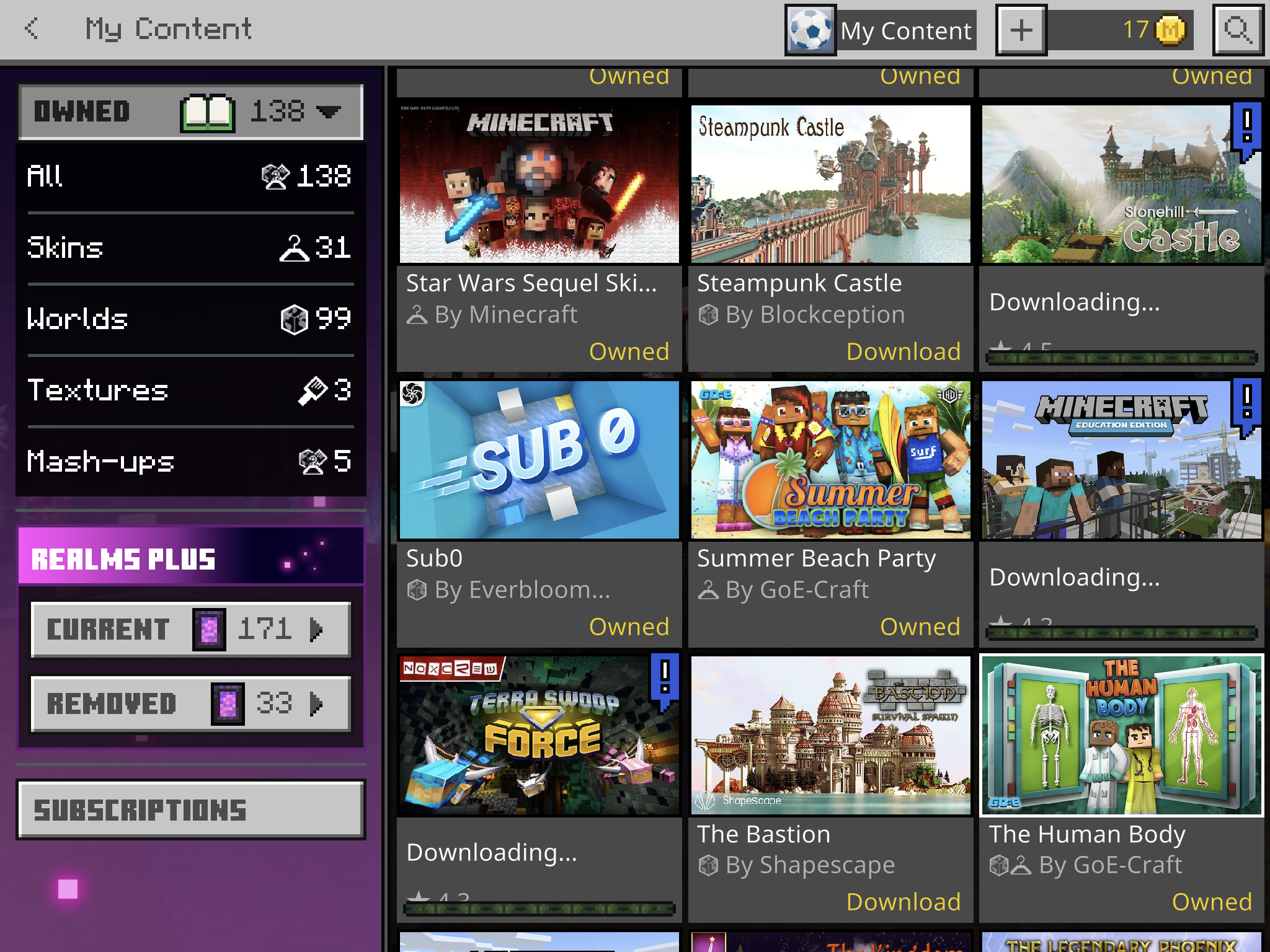
Task: Open the search magnifier icon
Action: click(x=1238, y=30)
